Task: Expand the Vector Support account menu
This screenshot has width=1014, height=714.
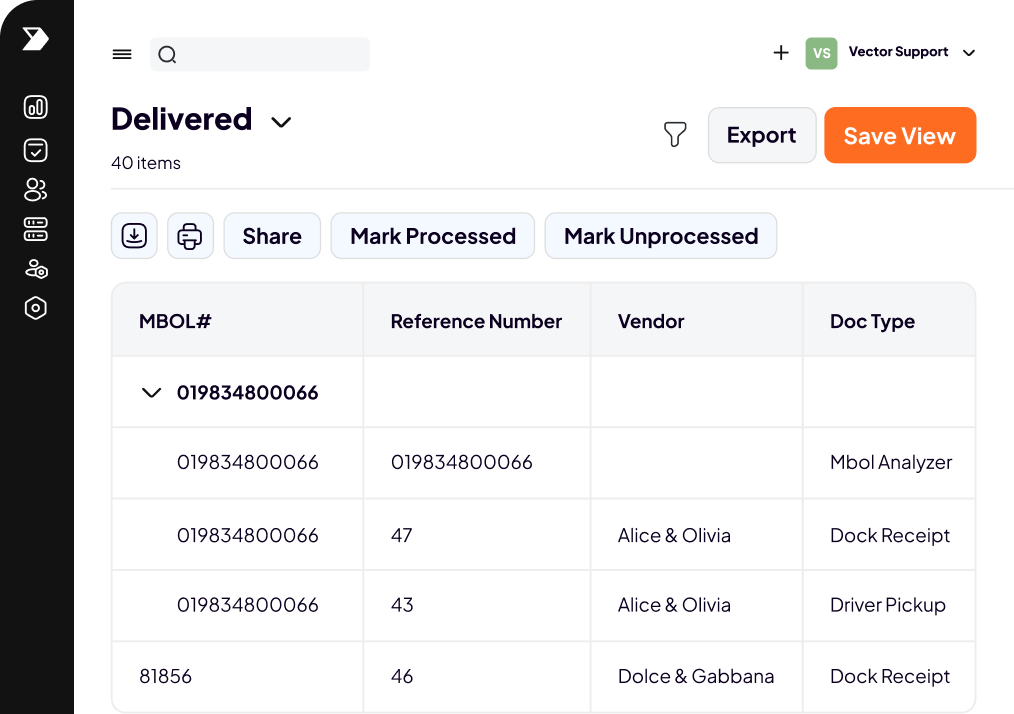Action: click(x=968, y=53)
